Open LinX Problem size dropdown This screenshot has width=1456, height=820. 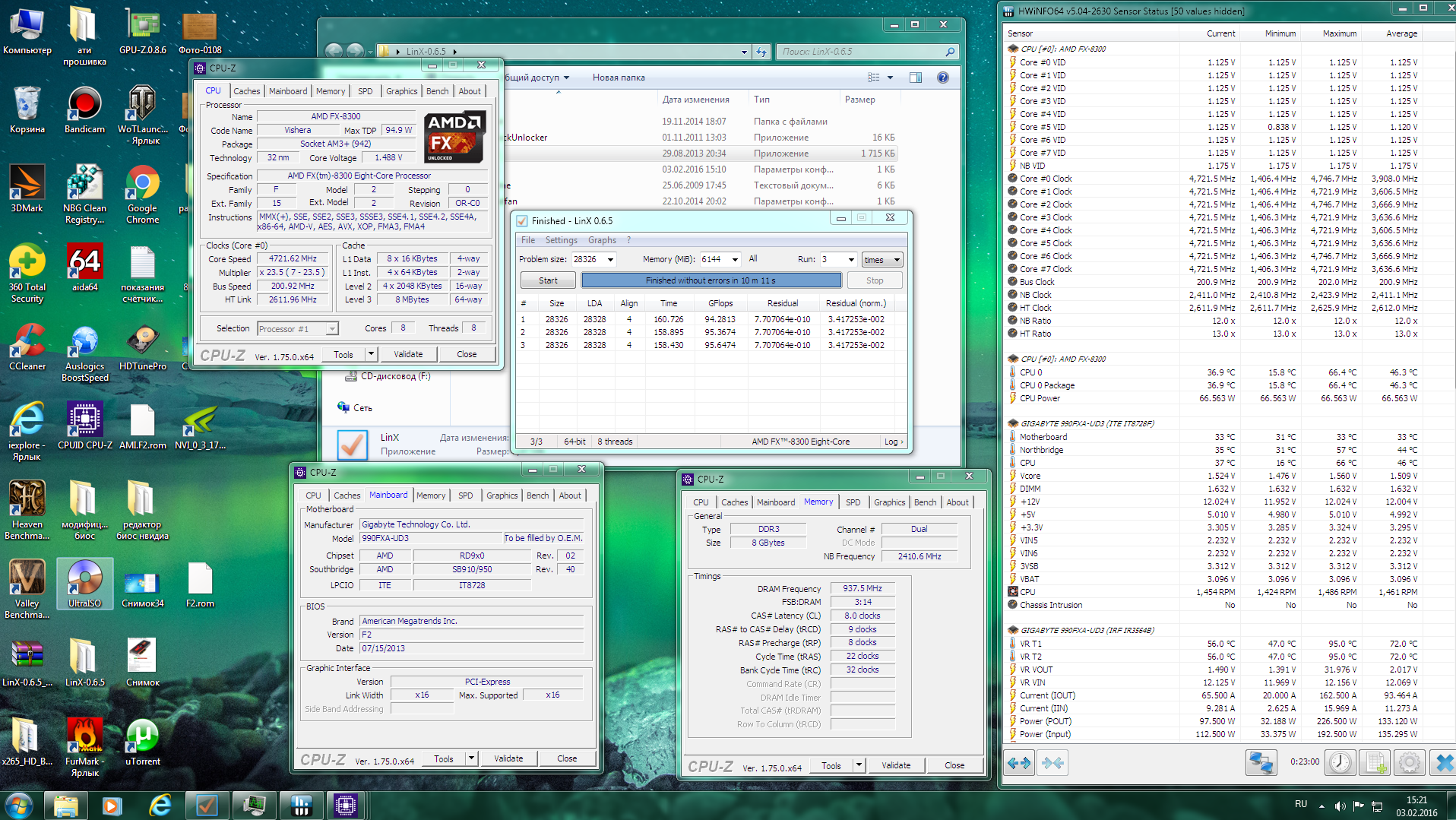pyautogui.click(x=609, y=260)
